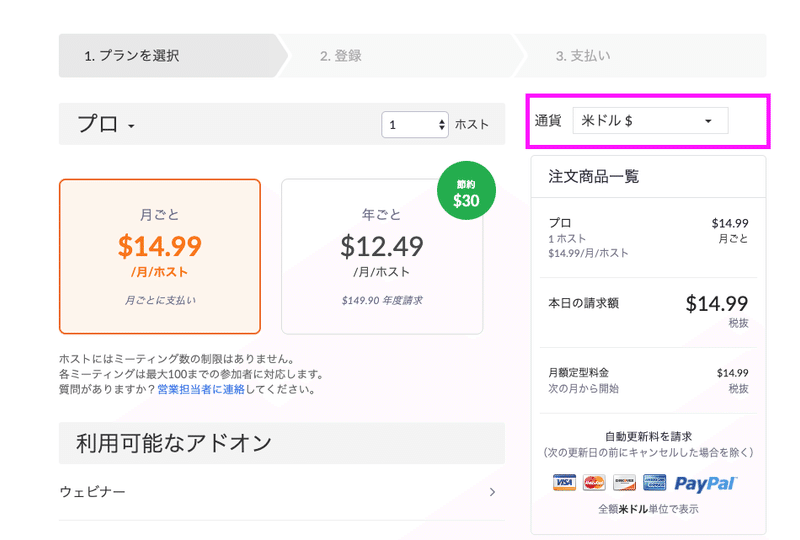
Task: Click the ウェビナー chevron arrow
Action: click(492, 492)
